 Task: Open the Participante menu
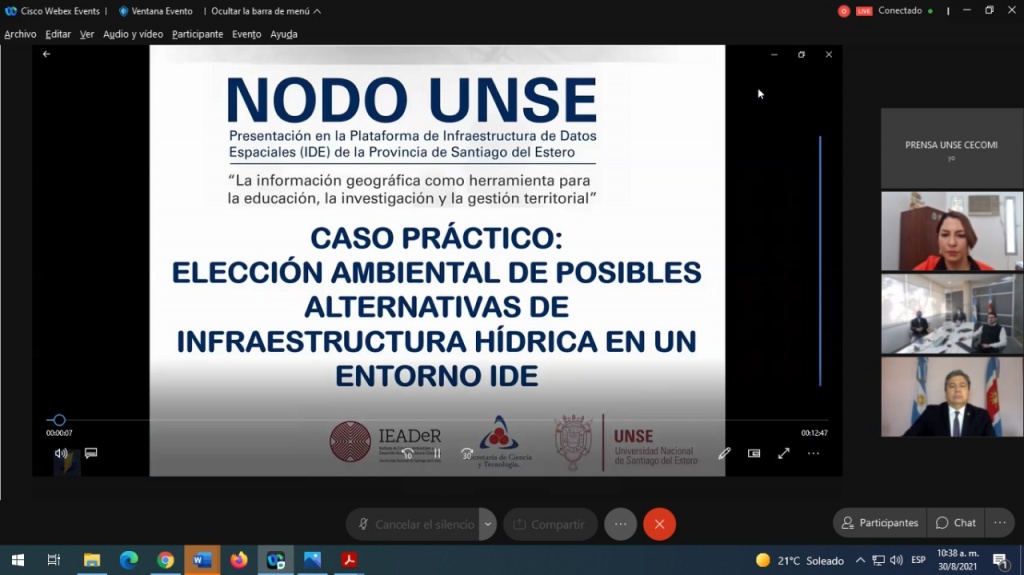(197, 34)
